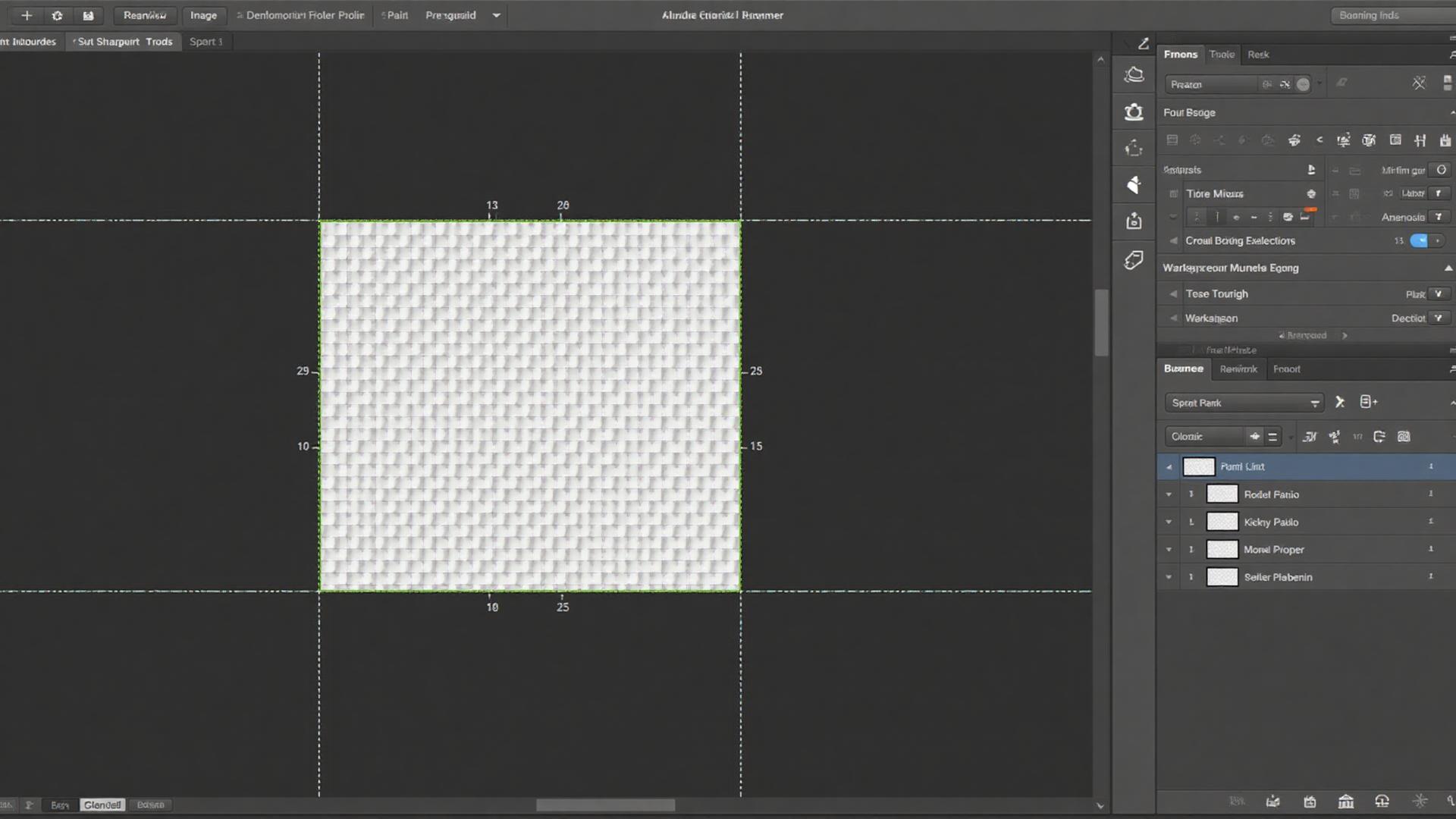This screenshot has height=819, width=1456.
Task: Toggle visibility of the Rodel Fanio layer
Action: pyautogui.click(x=1191, y=494)
